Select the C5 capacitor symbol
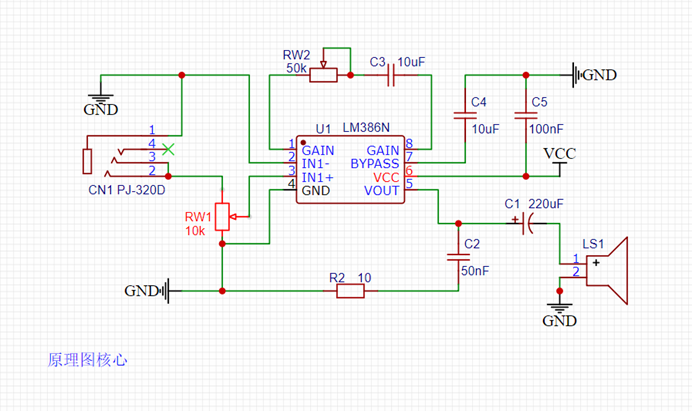Viewport: 692px width, 411px height. coord(526,116)
